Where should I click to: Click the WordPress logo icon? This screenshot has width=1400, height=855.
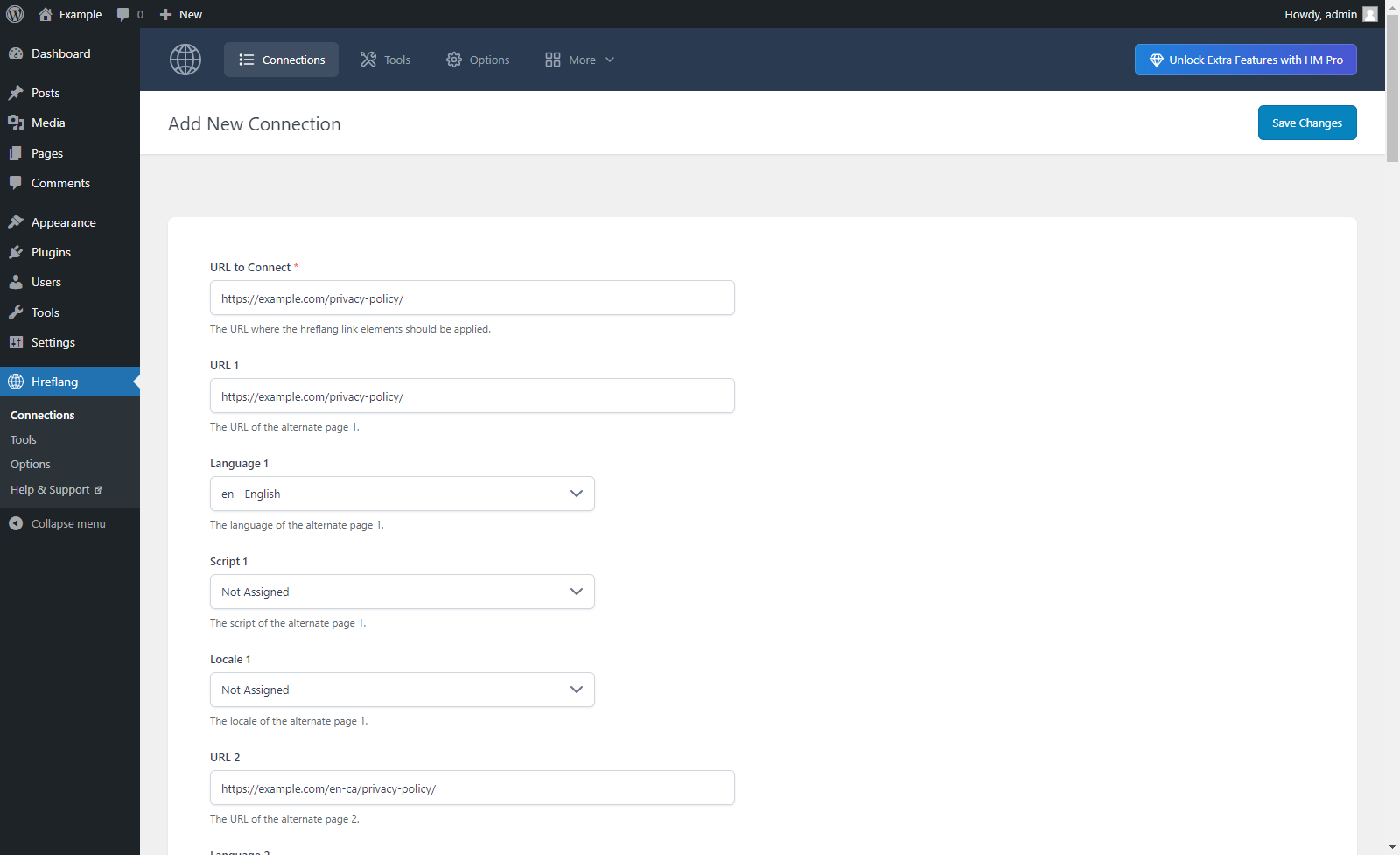click(15, 14)
